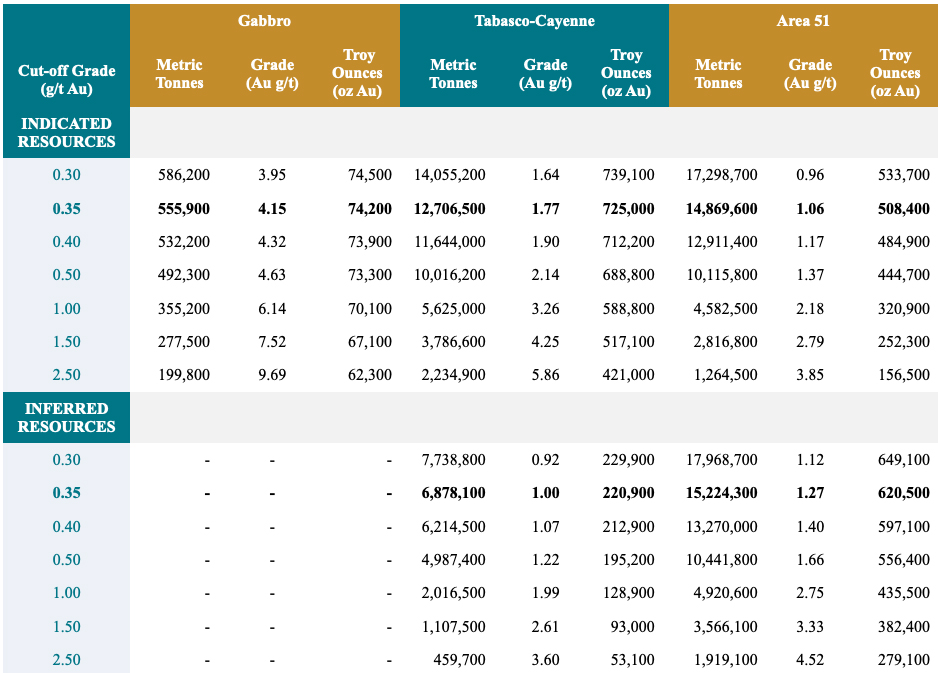Select the tonnage value 5,625,000
This screenshot has height=673, width=938.
(x=453, y=309)
